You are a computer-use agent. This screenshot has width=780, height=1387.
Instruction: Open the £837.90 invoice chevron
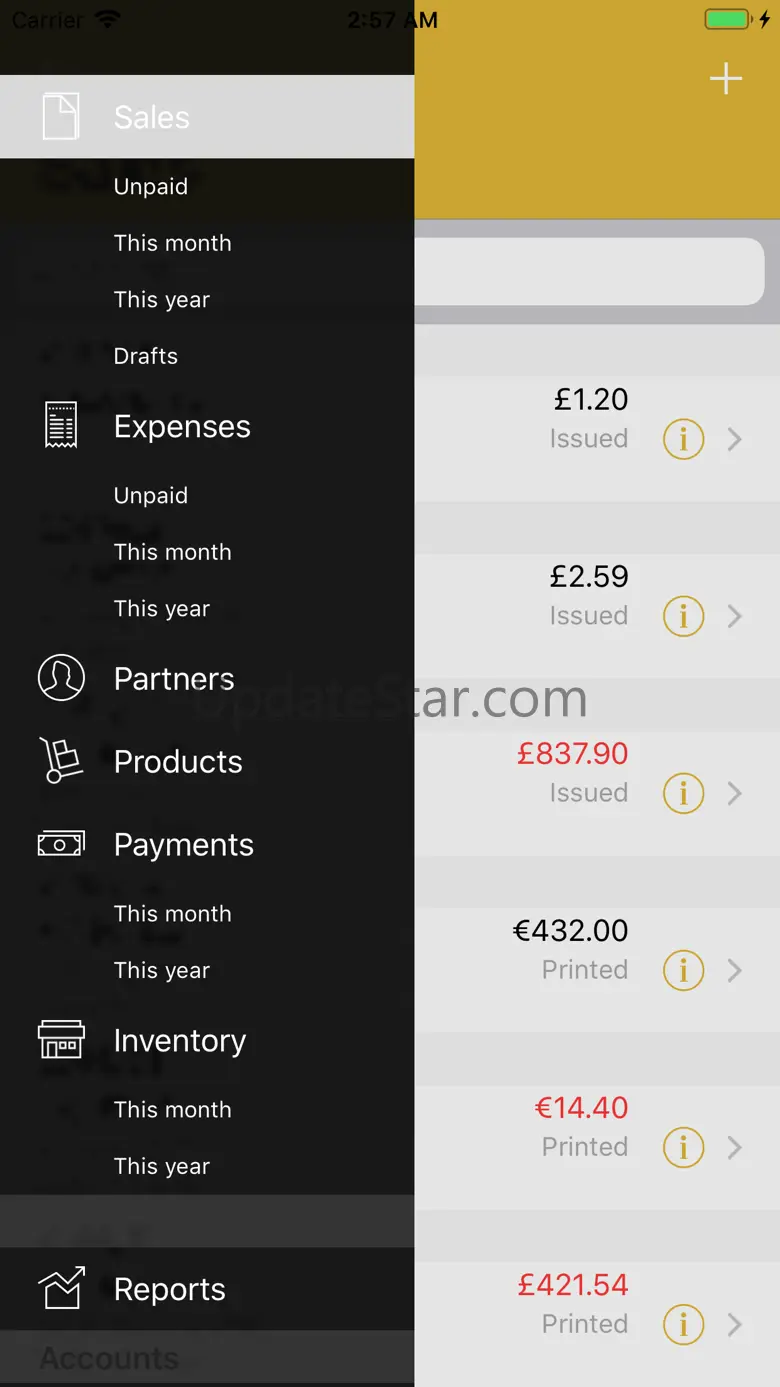735,793
